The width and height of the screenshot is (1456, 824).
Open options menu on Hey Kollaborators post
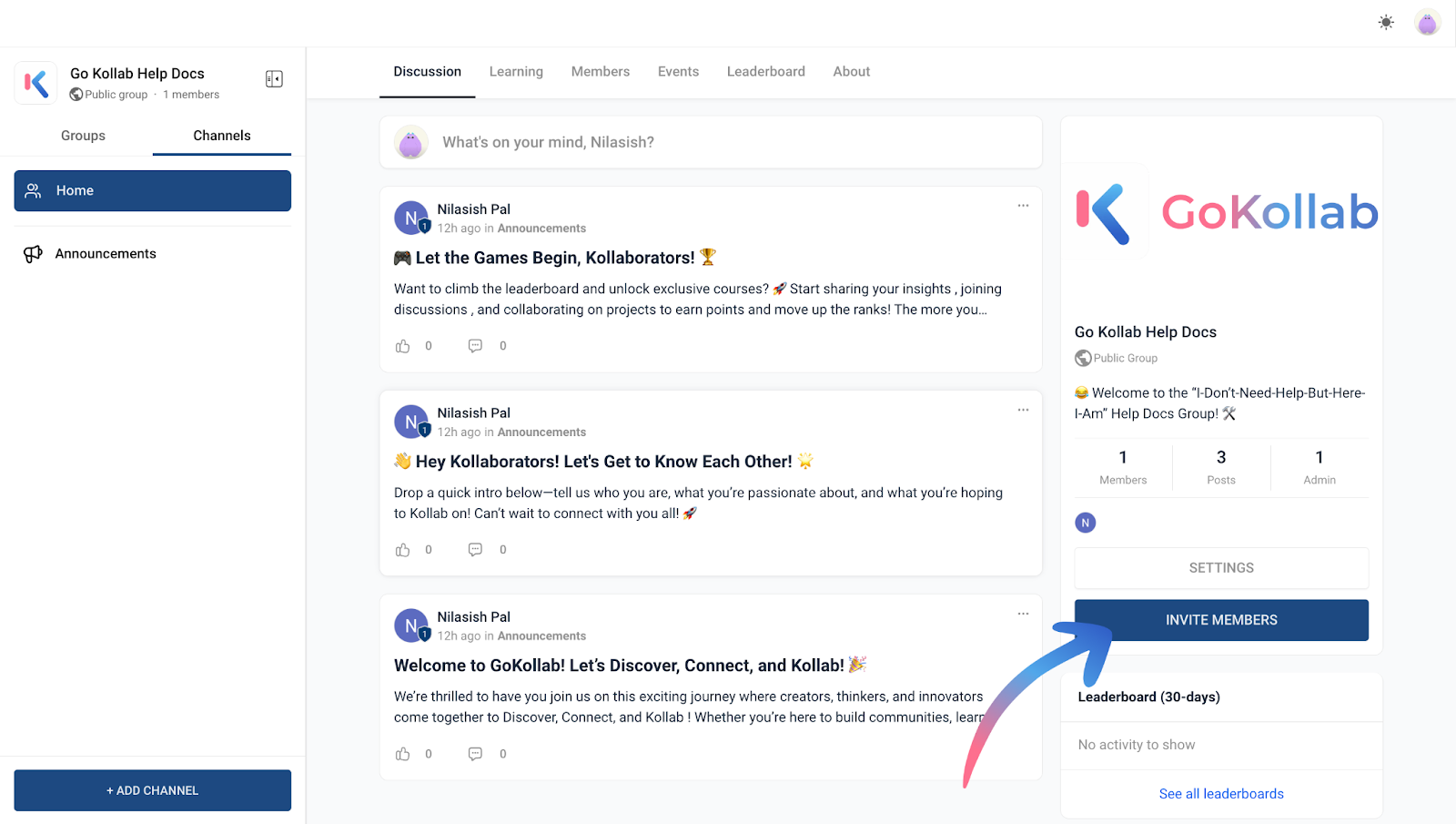(1023, 410)
